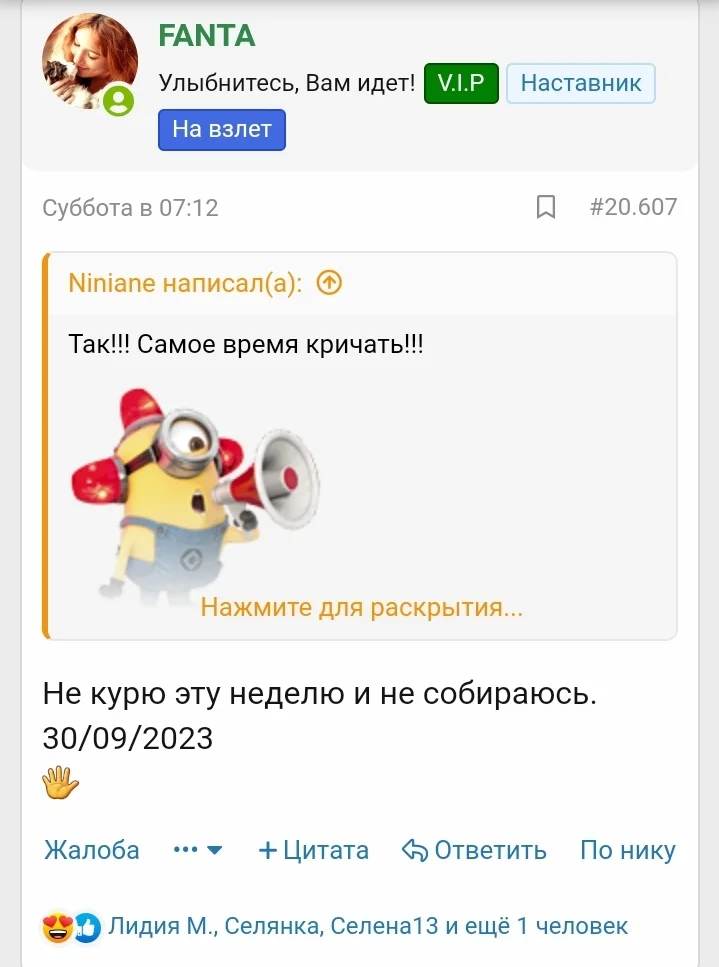Screen dimensions: 719x967
Task: Click the По нику link
Action: (x=628, y=850)
